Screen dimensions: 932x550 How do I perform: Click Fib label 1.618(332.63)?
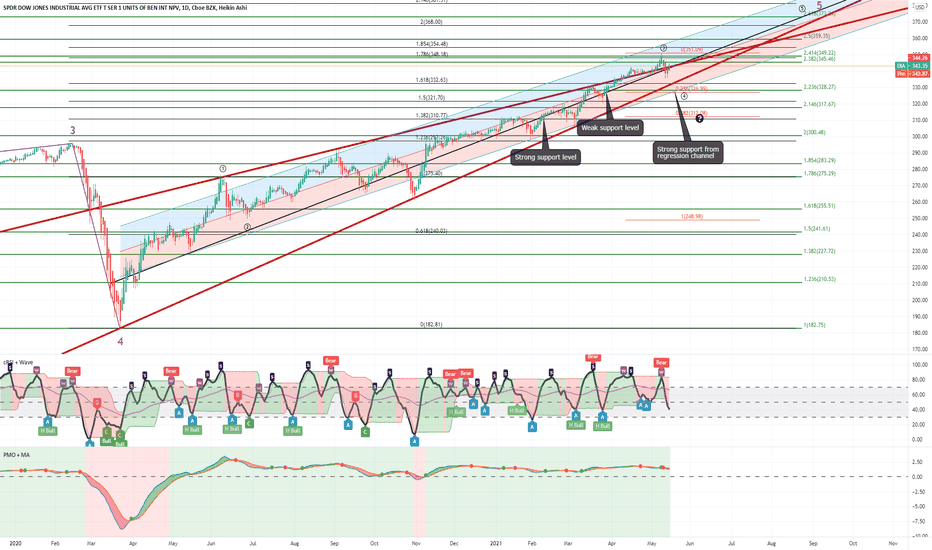[432, 80]
